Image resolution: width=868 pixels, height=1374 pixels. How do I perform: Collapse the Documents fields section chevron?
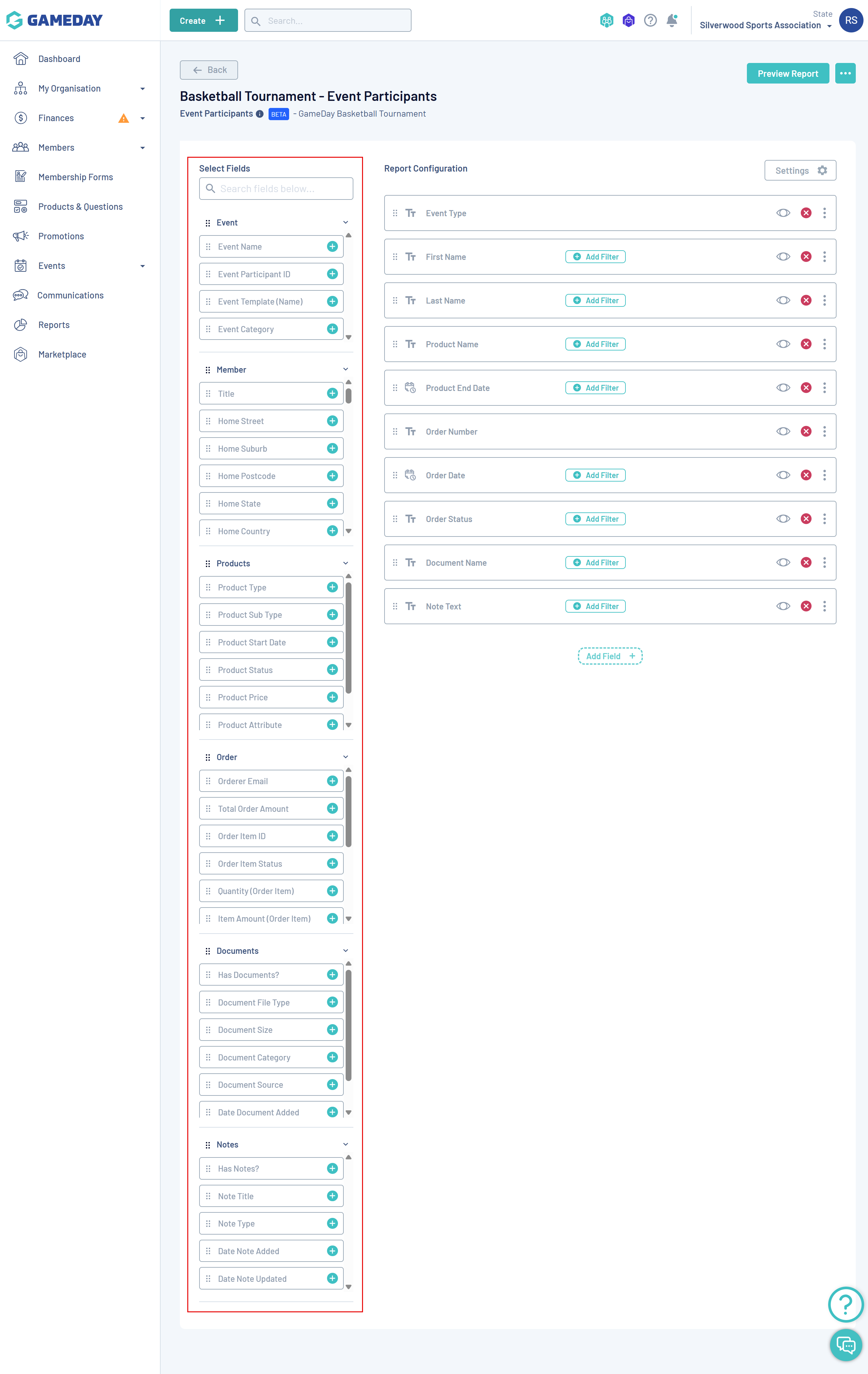[x=345, y=951]
